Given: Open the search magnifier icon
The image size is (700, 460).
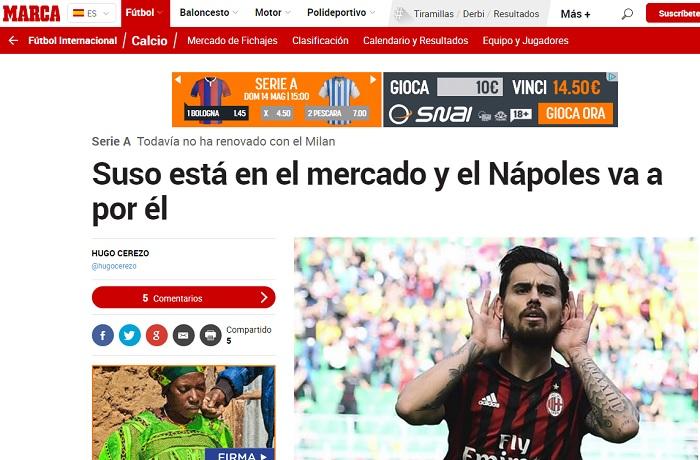Looking at the screenshot, I should 627,14.
